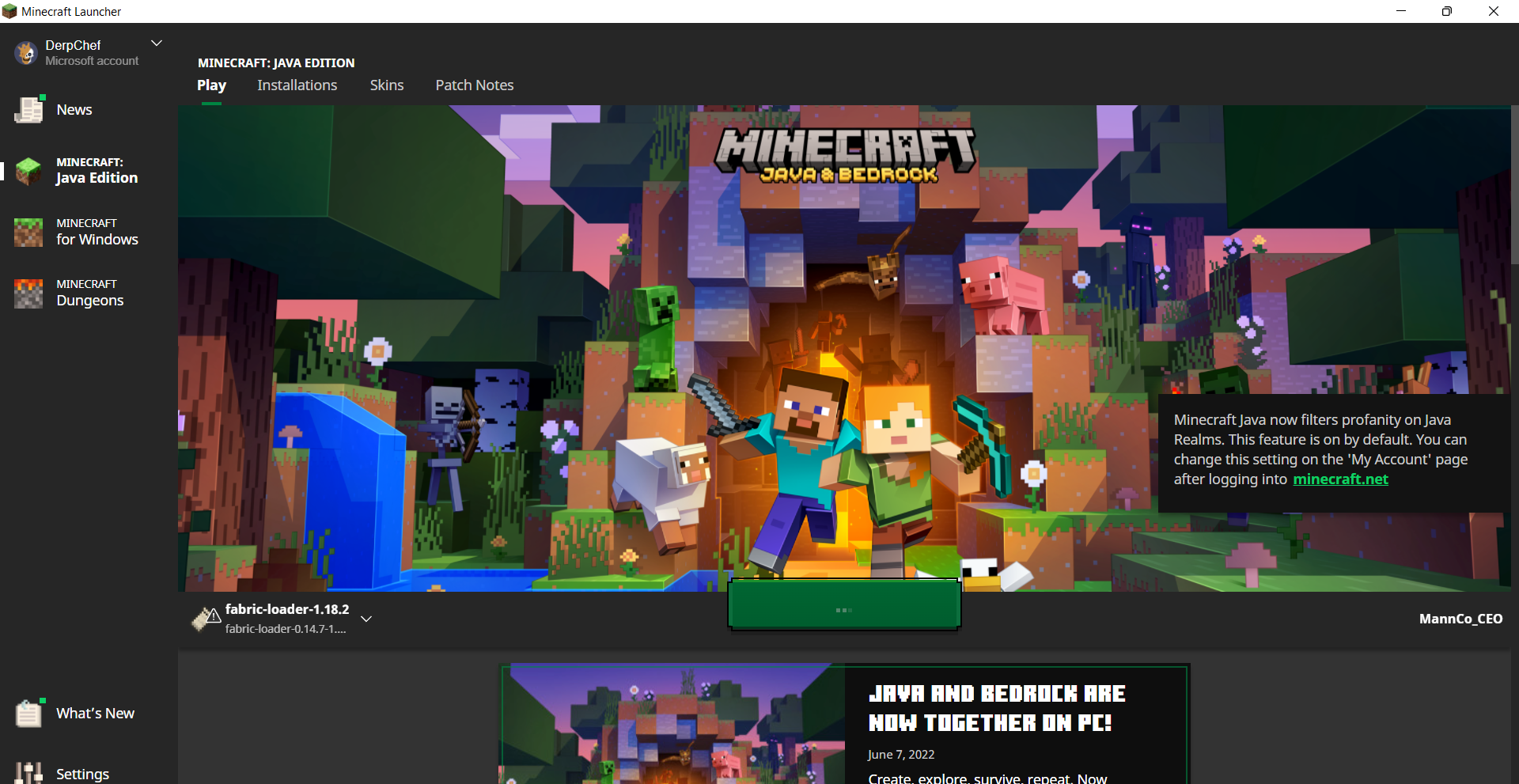This screenshot has height=784, width=1519.
Task: Select the Java Edition grass block icon
Action: pyautogui.click(x=29, y=171)
